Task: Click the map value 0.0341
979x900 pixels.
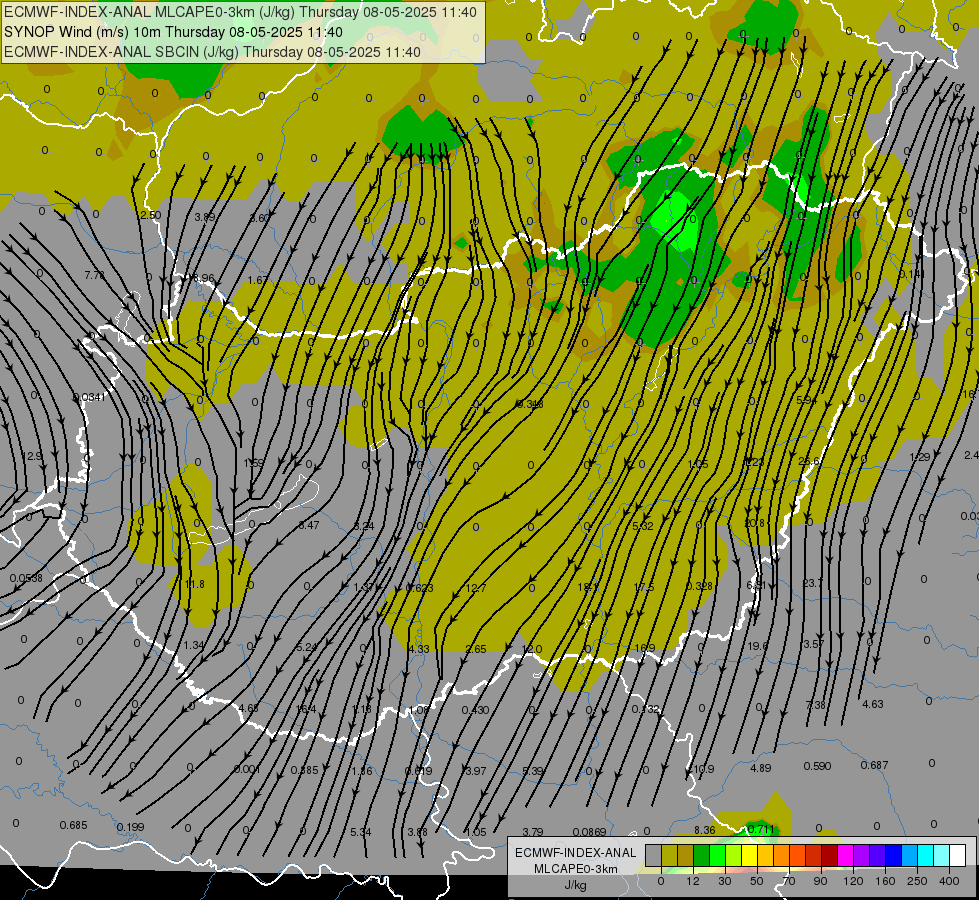Action: pos(90,397)
